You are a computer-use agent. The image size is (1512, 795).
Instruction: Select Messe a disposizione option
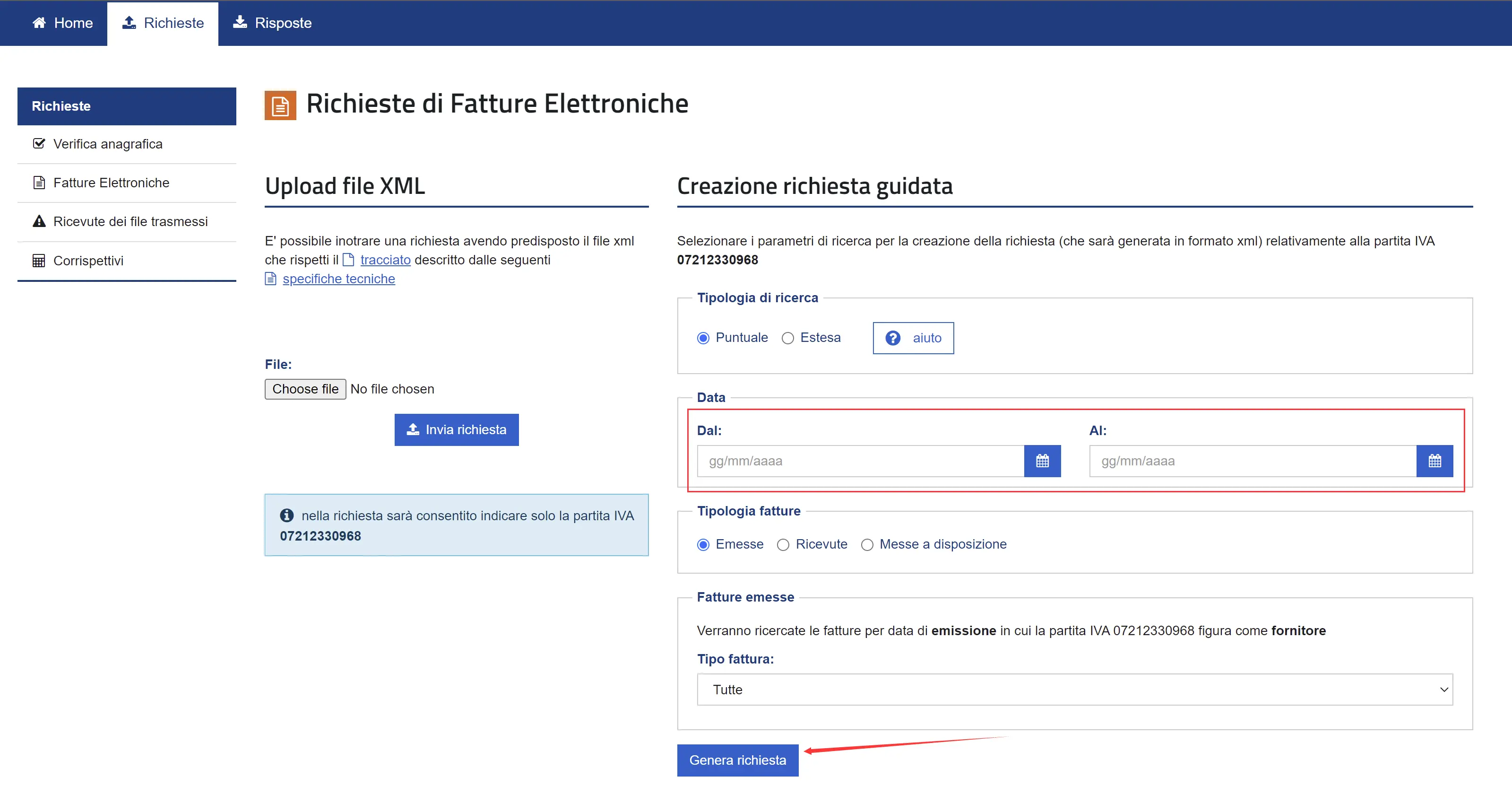(x=867, y=545)
